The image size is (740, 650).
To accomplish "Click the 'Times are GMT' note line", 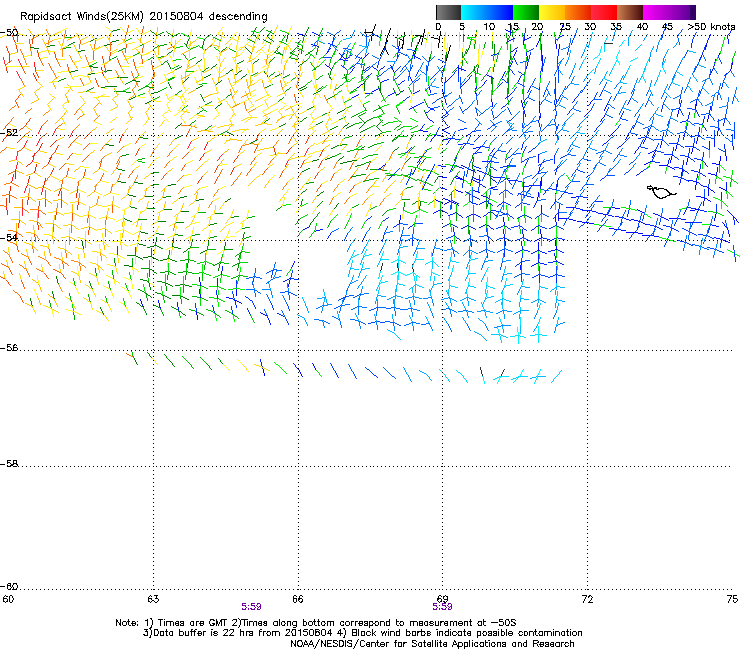I will [x=316, y=623].
